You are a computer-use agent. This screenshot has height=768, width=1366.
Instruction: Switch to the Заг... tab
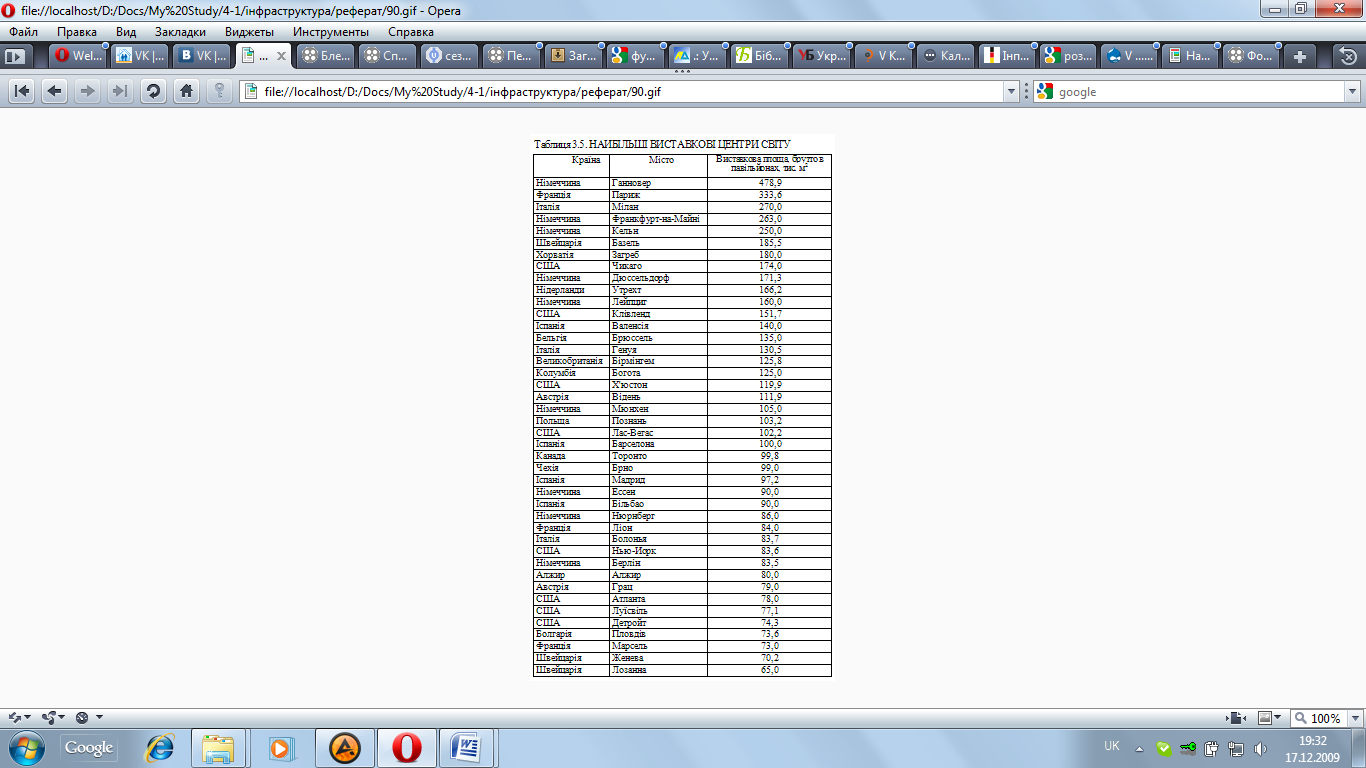point(574,56)
